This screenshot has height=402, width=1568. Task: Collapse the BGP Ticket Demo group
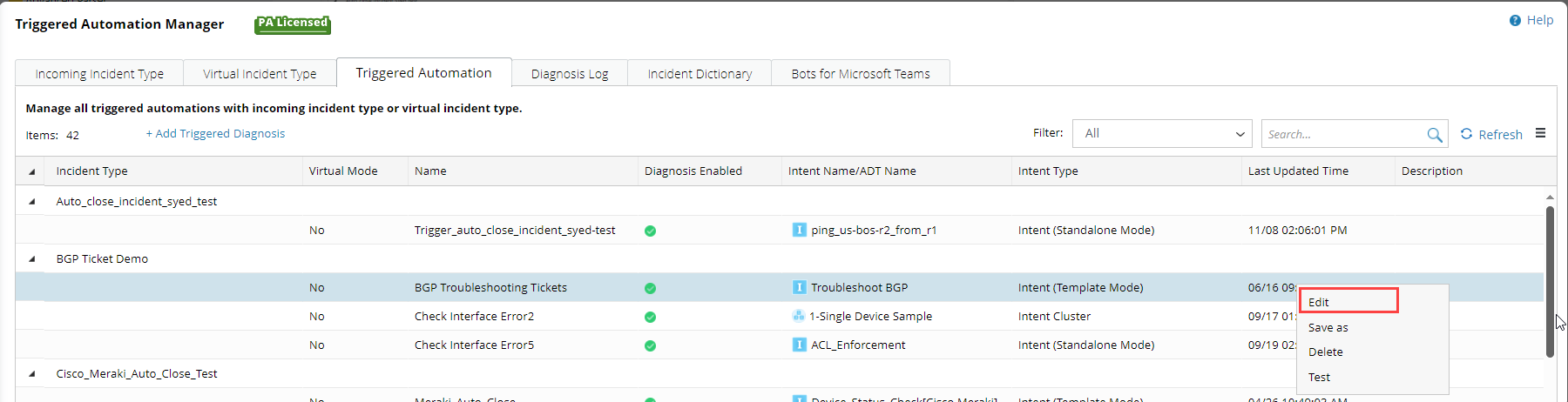(x=32, y=258)
